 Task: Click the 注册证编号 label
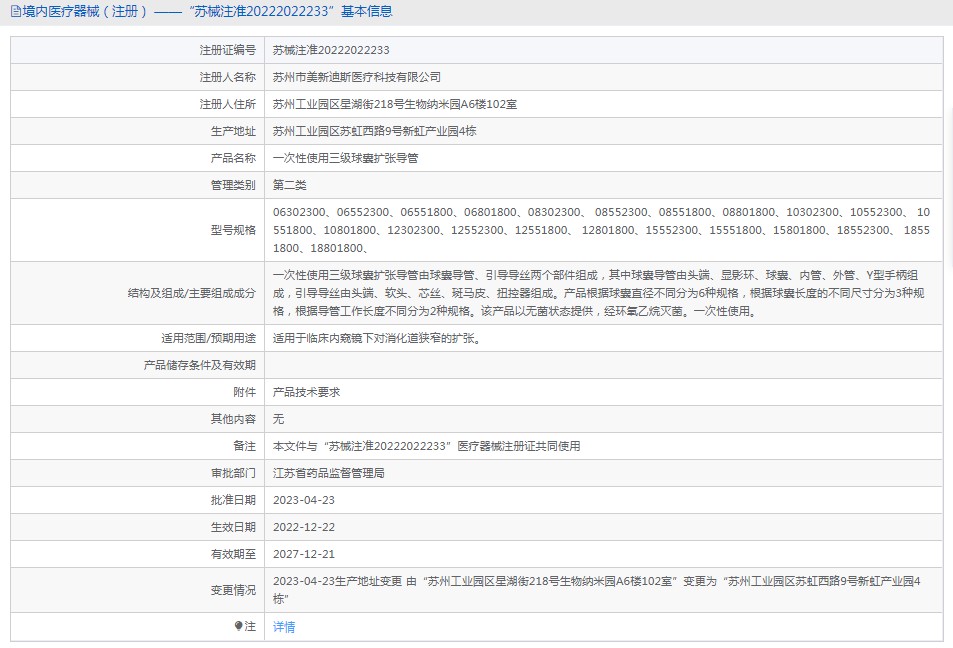coord(228,50)
